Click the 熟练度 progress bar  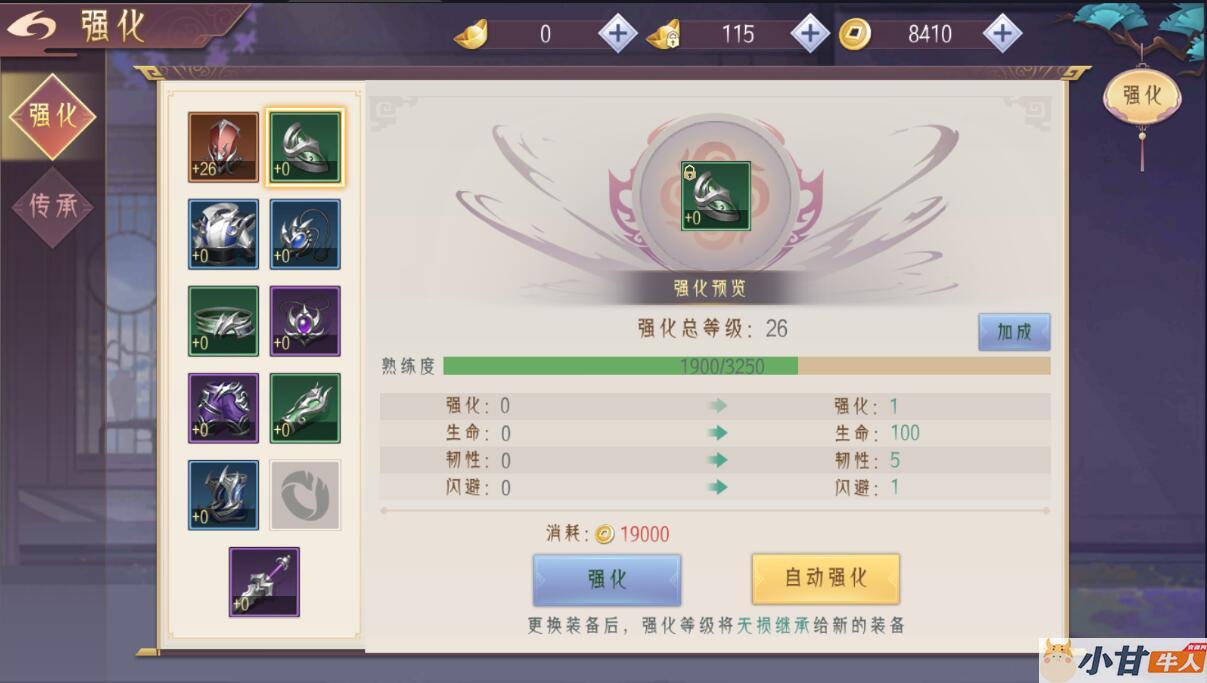(x=746, y=366)
